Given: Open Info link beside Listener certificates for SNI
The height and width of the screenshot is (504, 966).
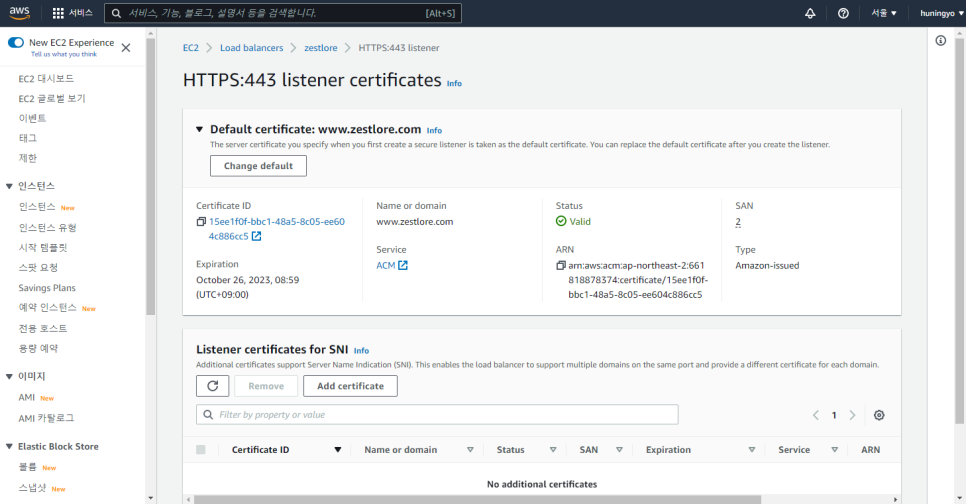Looking at the screenshot, I should [361, 350].
